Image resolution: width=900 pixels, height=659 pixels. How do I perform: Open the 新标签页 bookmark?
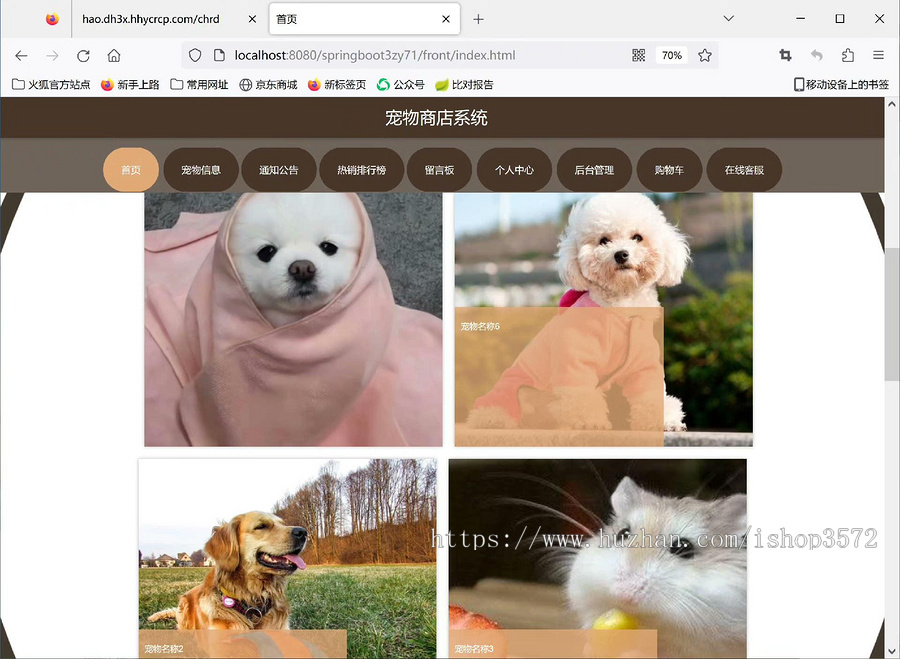tap(337, 85)
